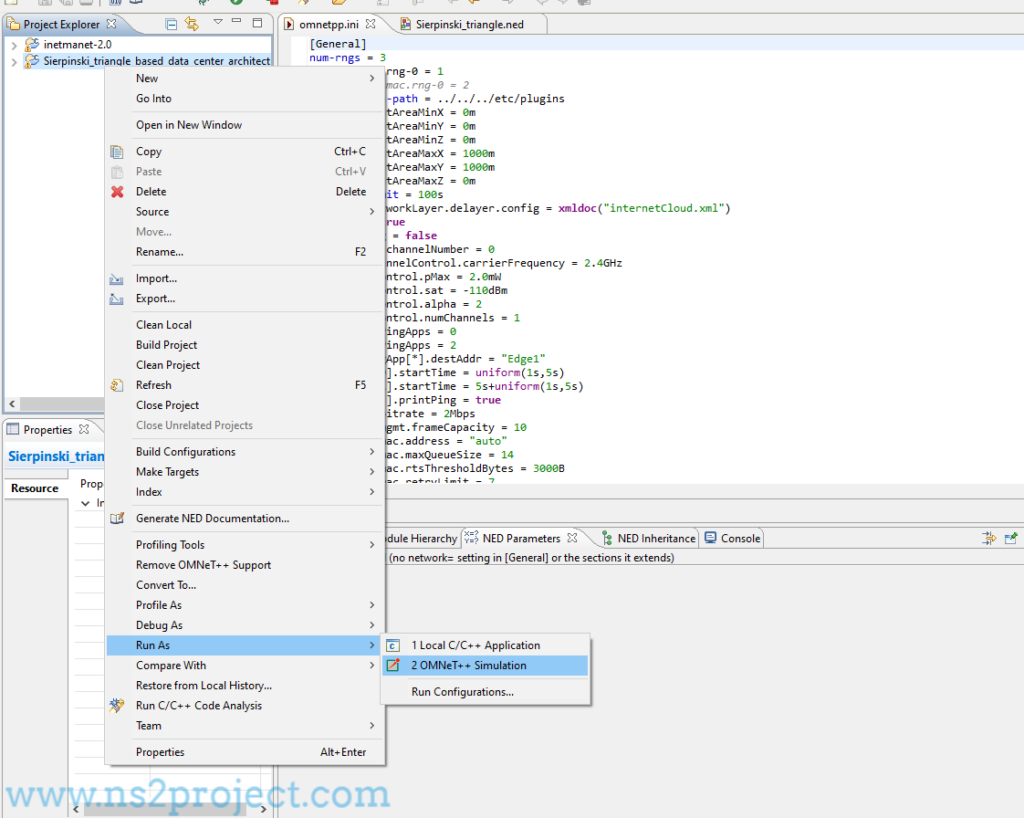Click Copy in the context menu
Viewport: 1024px width, 818px height.
[245, 151]
